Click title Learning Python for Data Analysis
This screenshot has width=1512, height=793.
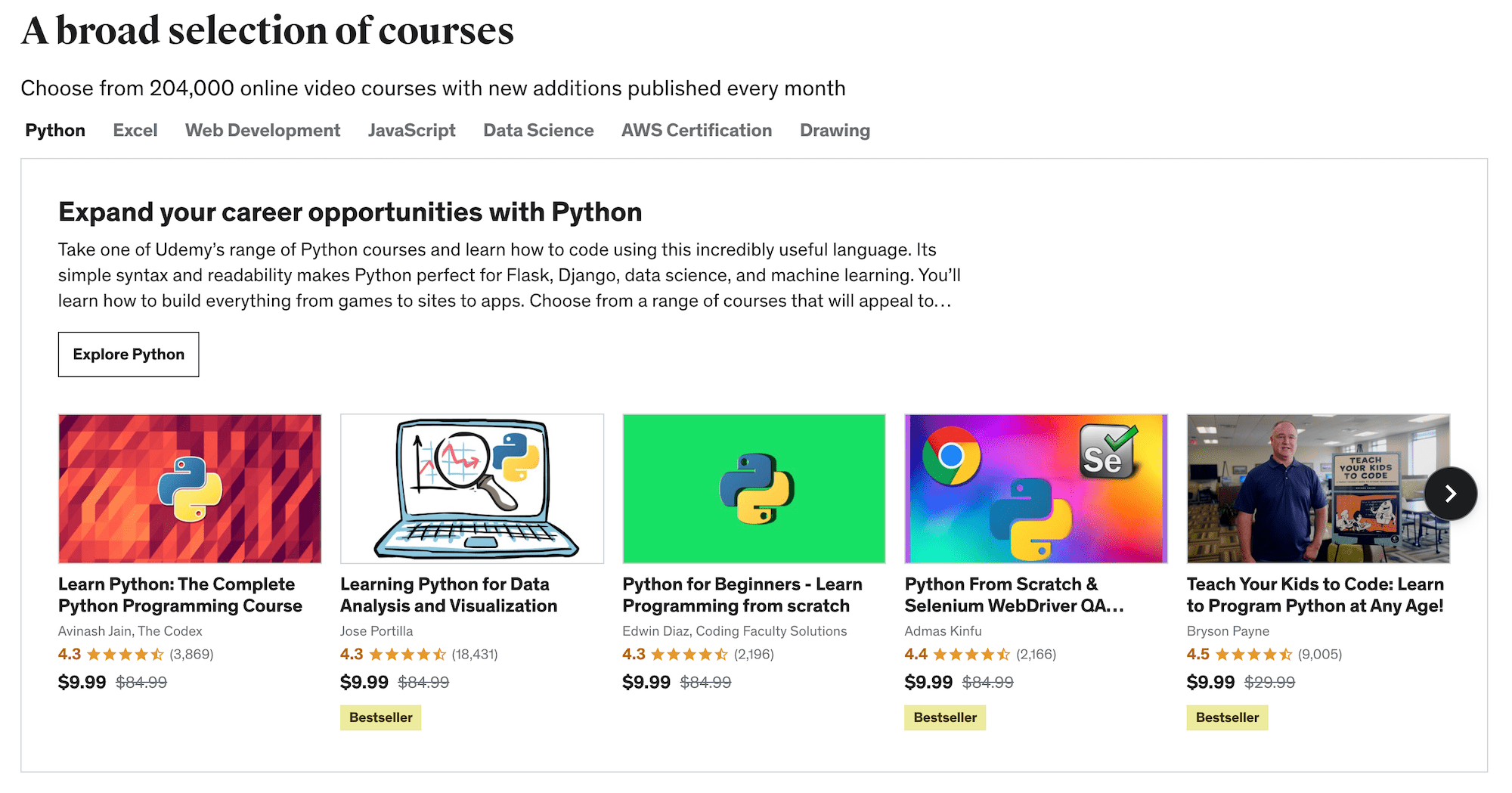pos(448,595)
